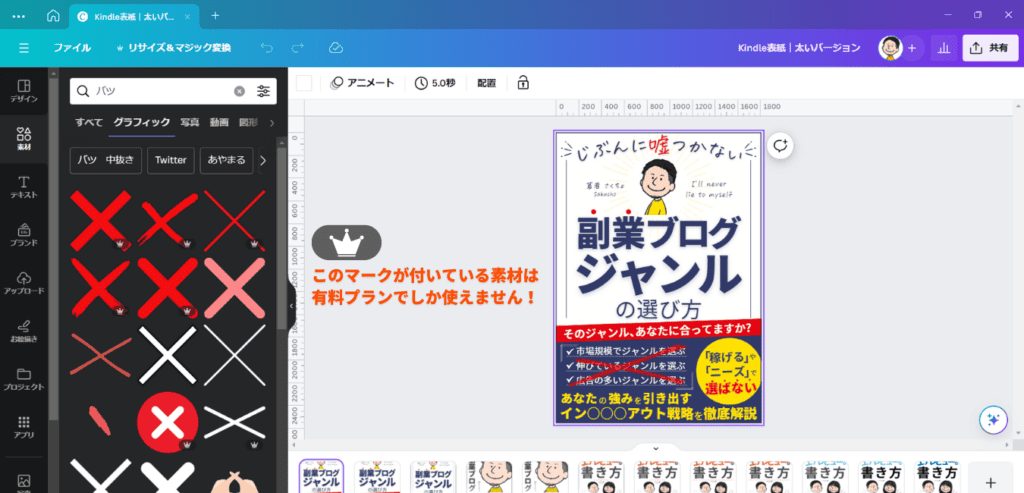Open the three-dot app menu

coord(19,16)
